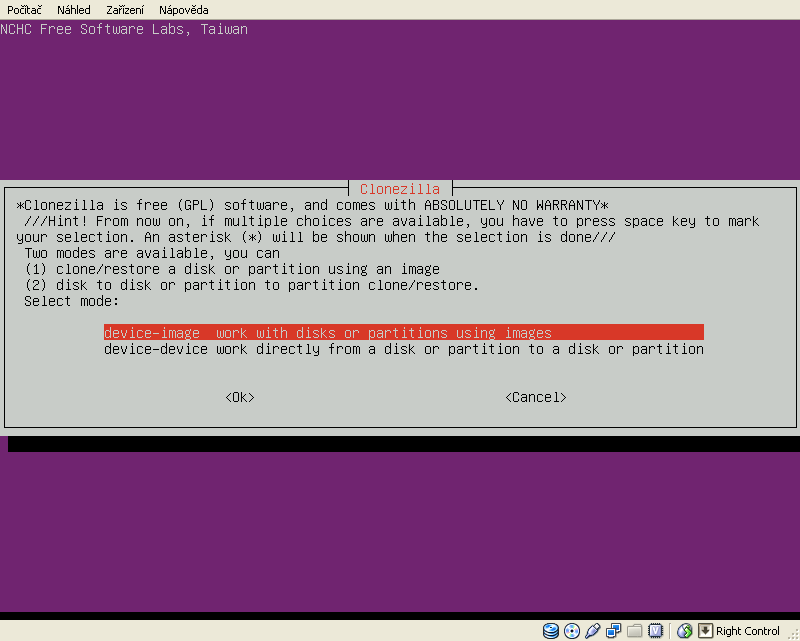Click the mouse integration globe icon
Image resolution: width=800 pixels, height=641 pixels.
pyautogui.click(x=685, y=631)
